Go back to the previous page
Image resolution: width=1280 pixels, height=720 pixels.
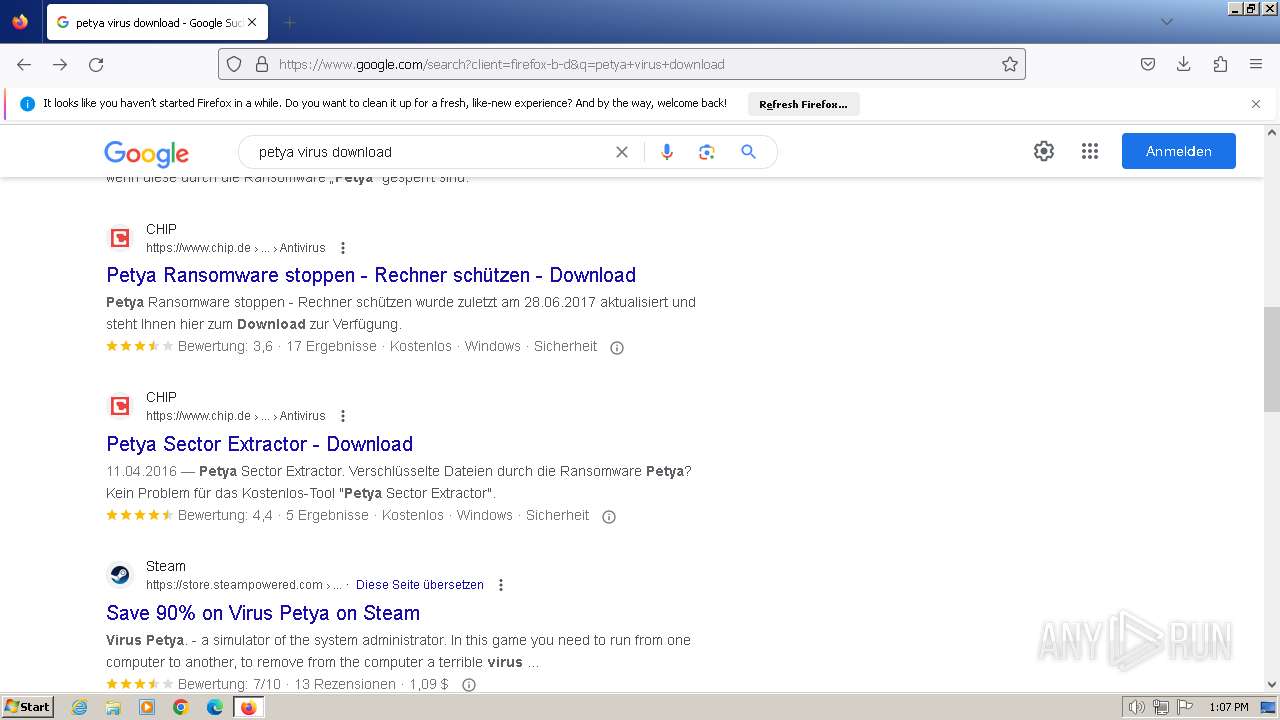(24, 64)
